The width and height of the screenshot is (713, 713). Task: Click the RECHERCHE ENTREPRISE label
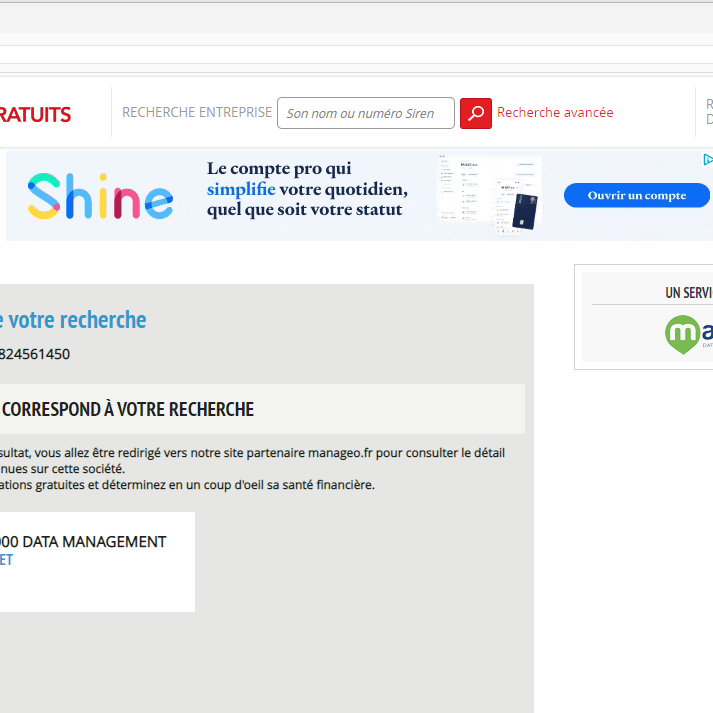pos(197,113)
